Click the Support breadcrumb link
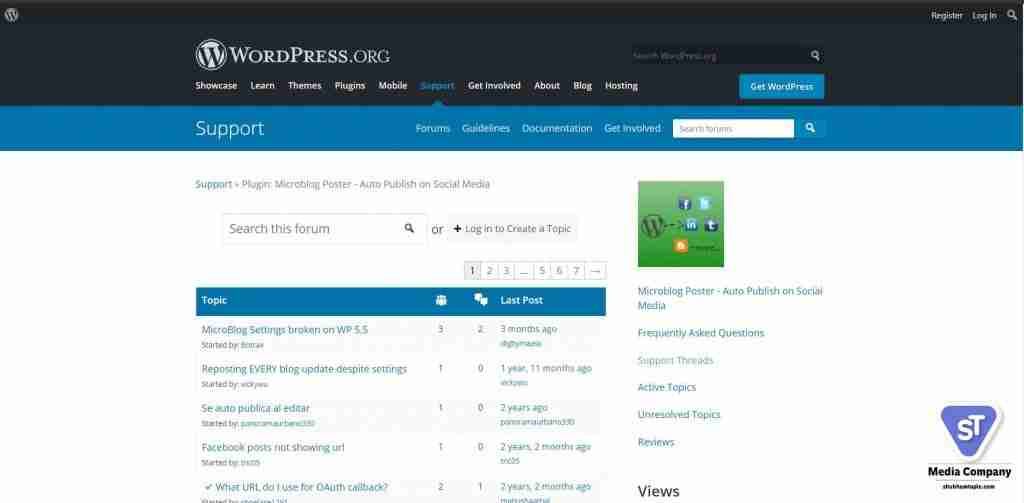Viewport: 1024px width, 503px height. pos(214,184)
